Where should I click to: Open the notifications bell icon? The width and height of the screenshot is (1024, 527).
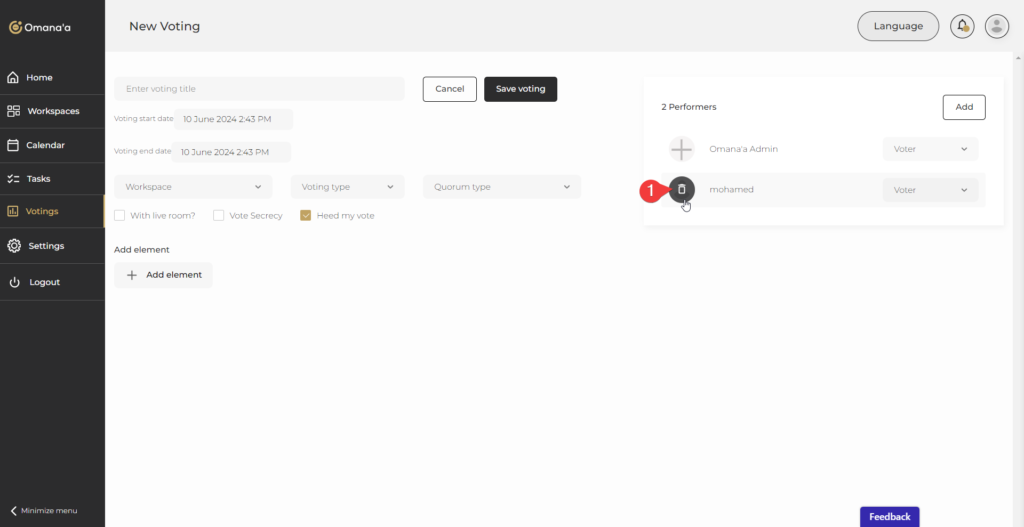pos(962,26)
